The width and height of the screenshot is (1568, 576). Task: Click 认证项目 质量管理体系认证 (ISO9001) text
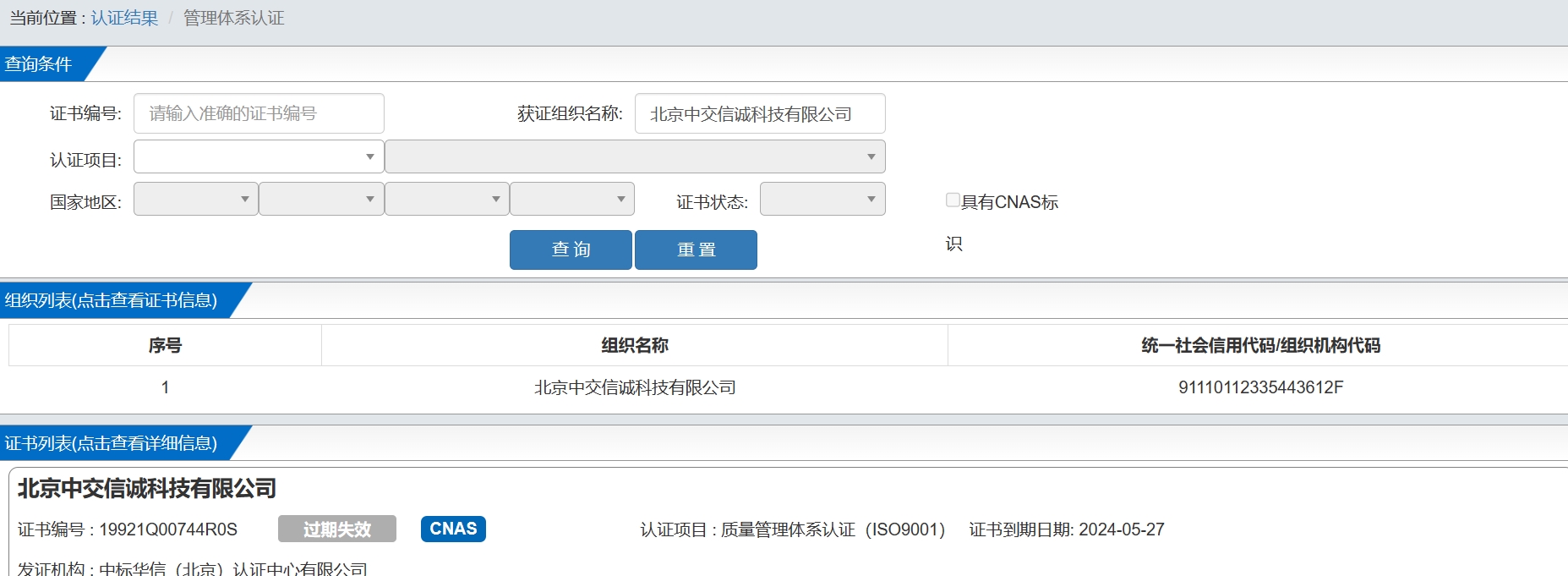point(793,529)
